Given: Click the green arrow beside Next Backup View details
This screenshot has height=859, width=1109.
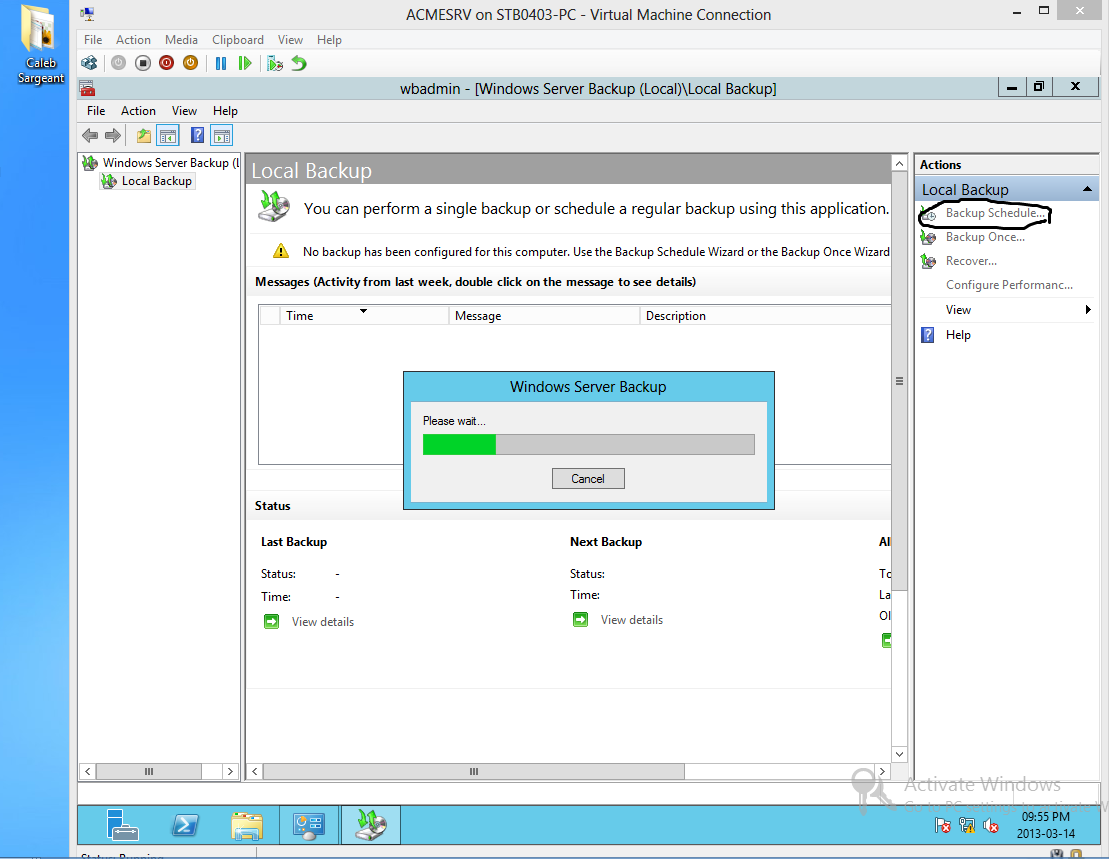Looking at the screenshot, I should (x=580, y=619).
